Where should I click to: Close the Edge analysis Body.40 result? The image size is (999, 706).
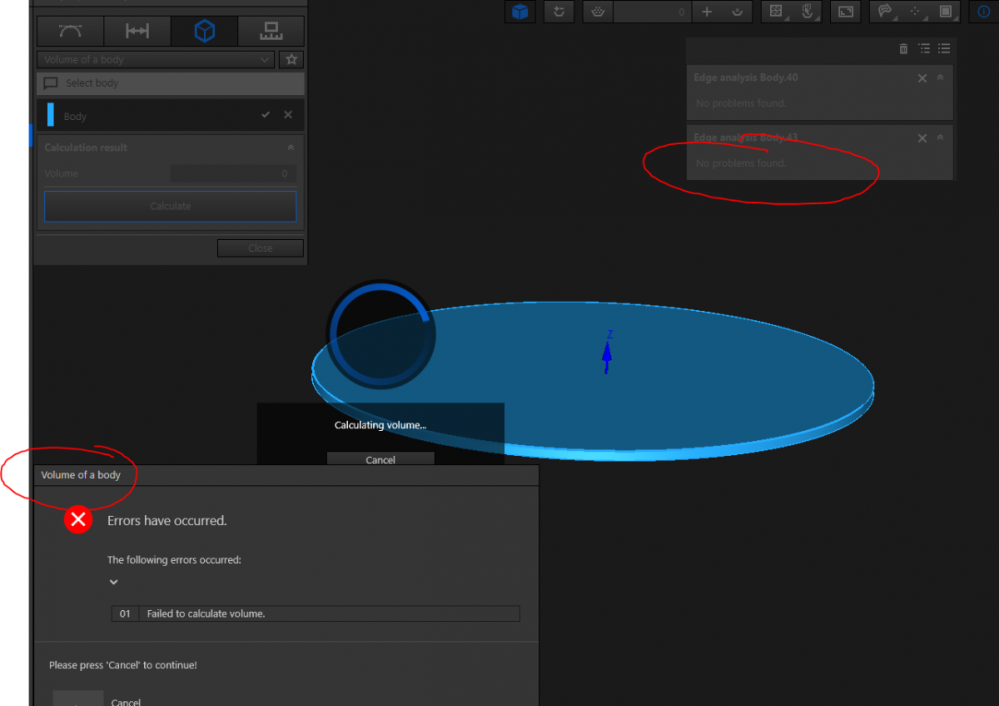[922, 78]
